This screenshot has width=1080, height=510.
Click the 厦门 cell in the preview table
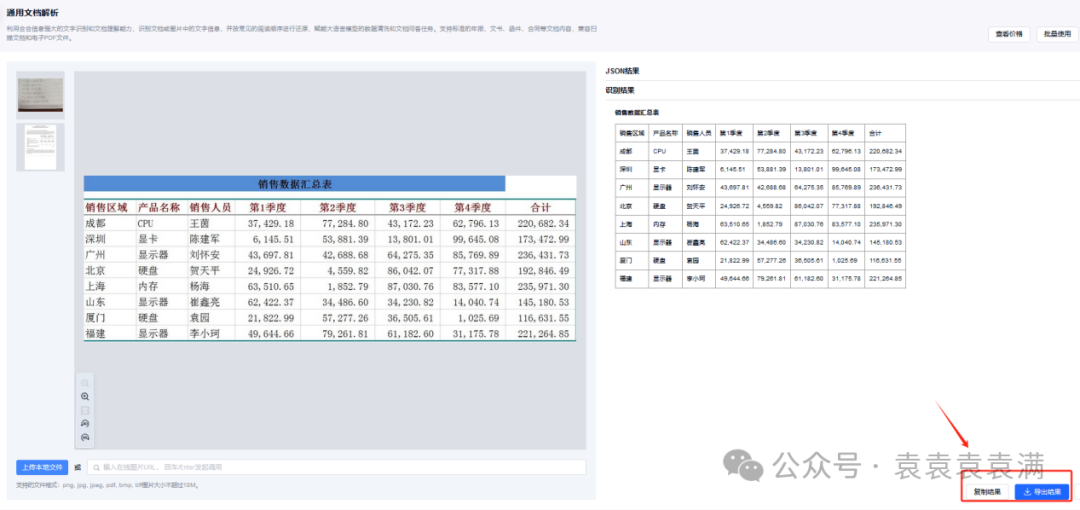pos(95,318)
